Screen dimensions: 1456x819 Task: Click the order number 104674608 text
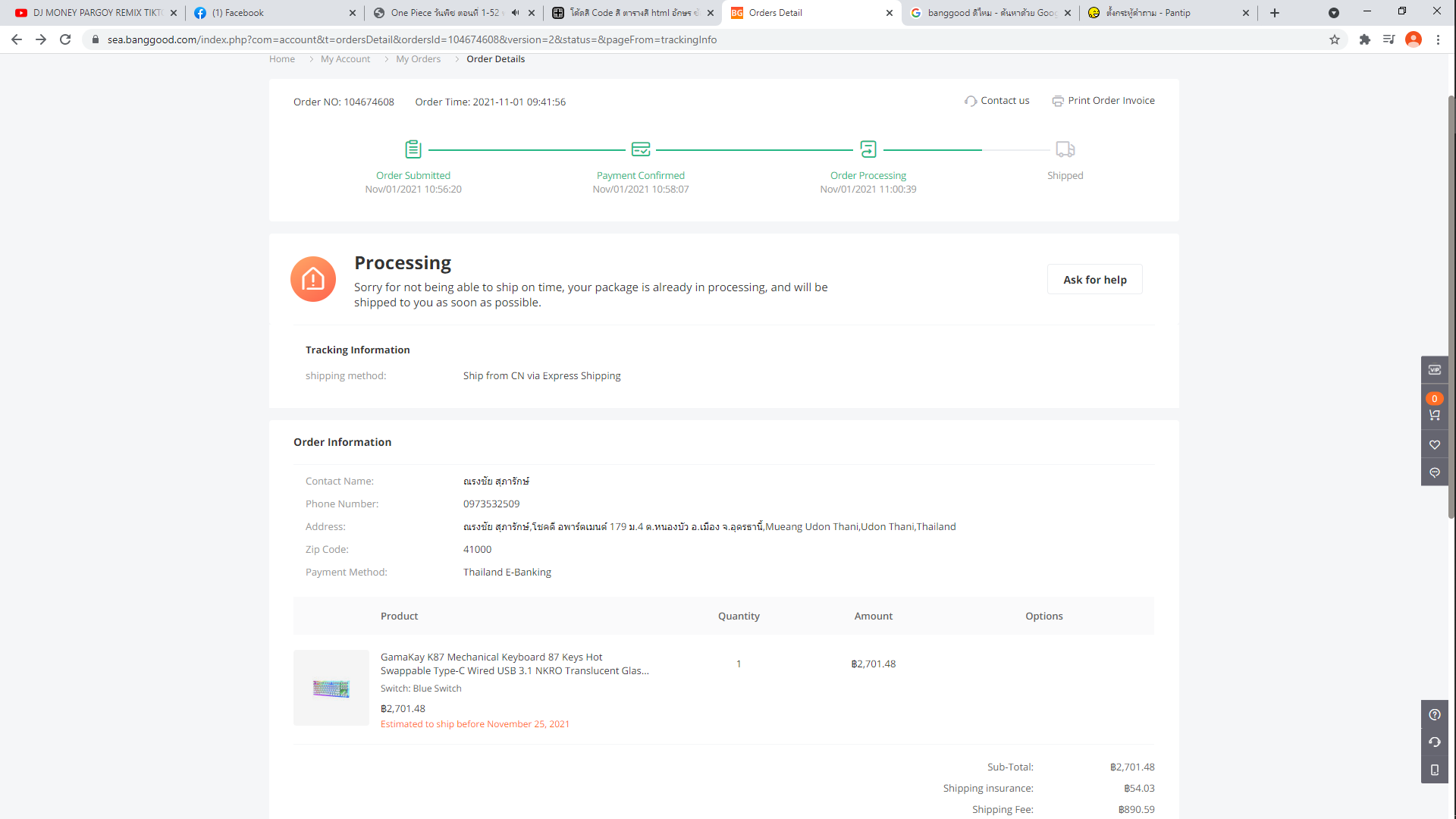point(369,102)
